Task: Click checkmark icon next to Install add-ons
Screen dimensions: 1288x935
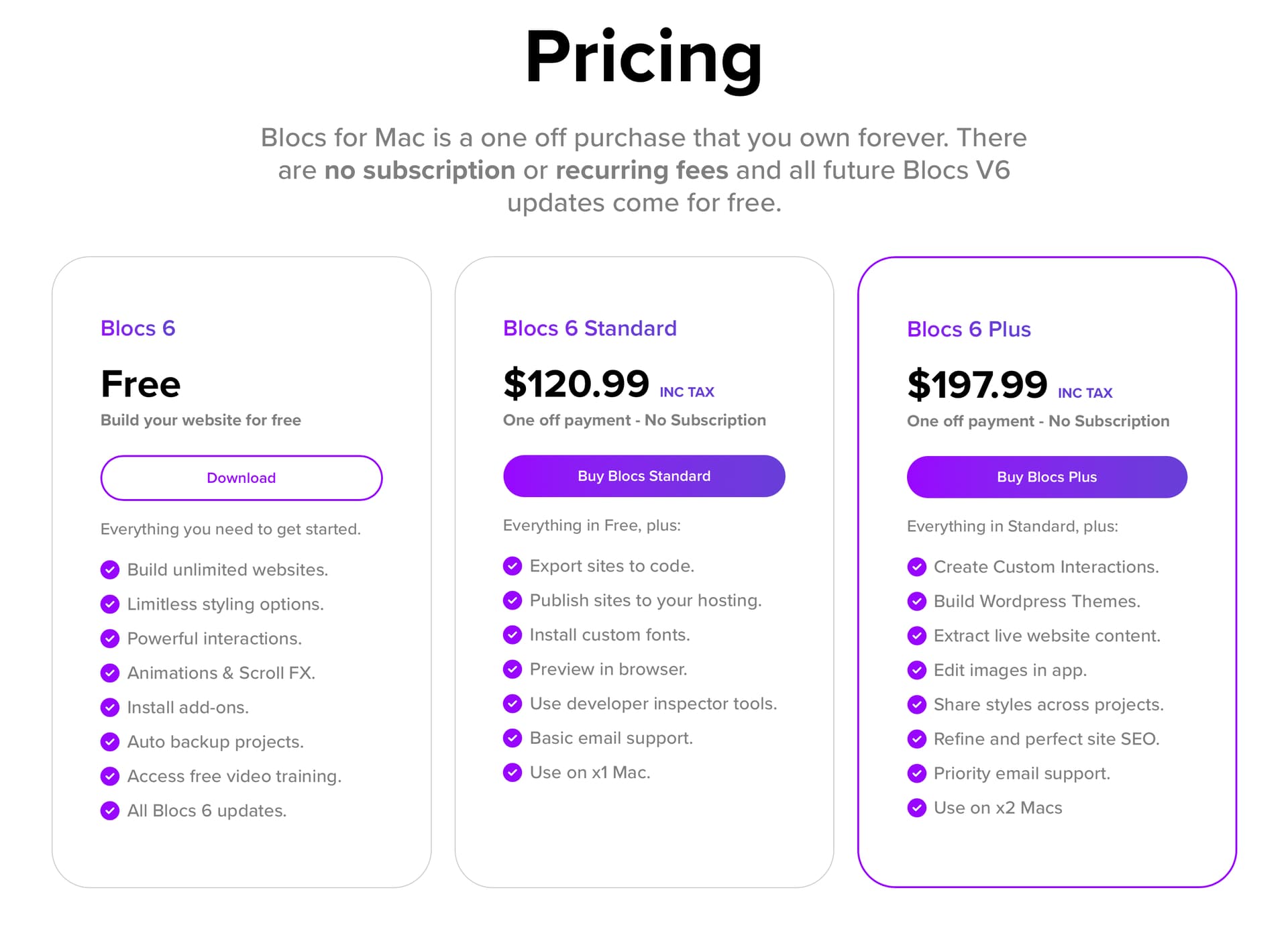Action: [110, 707]
